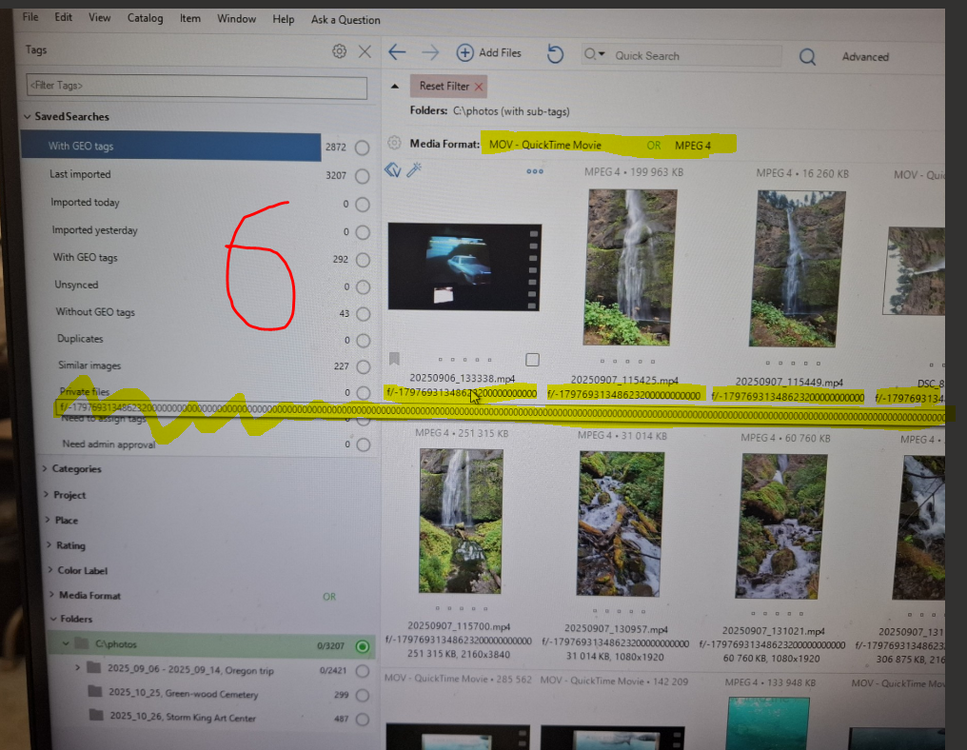This screenshot has height=750, width=967.
Task: Open the Item menu
Action: pyautogui.click(x=190, y=19)
